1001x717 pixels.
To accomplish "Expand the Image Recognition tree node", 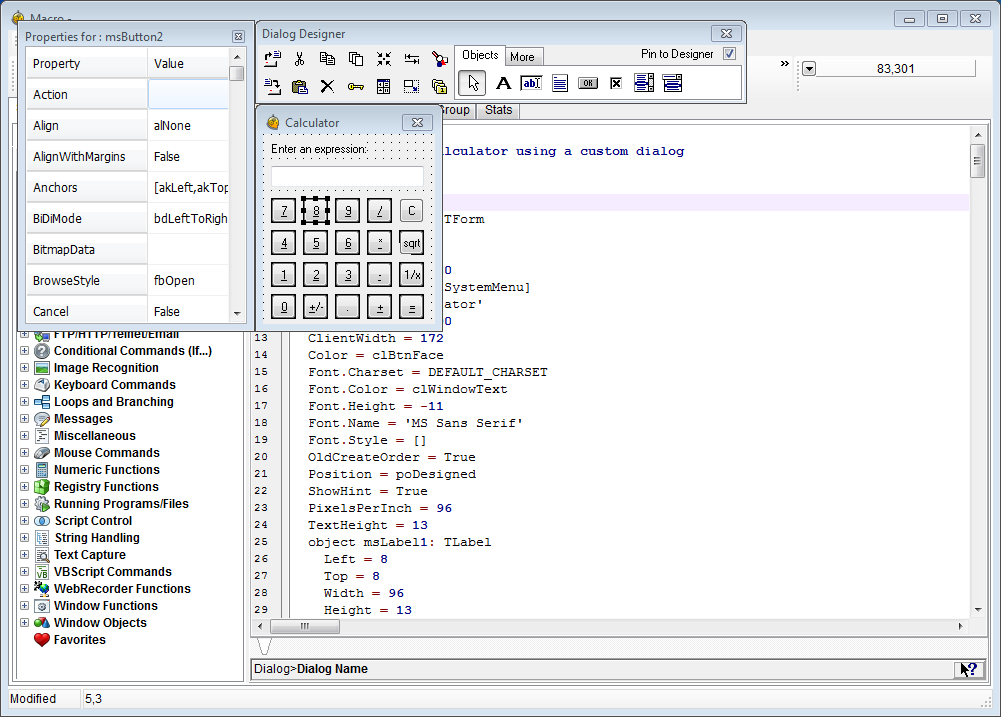I will [x=24, y=368].
